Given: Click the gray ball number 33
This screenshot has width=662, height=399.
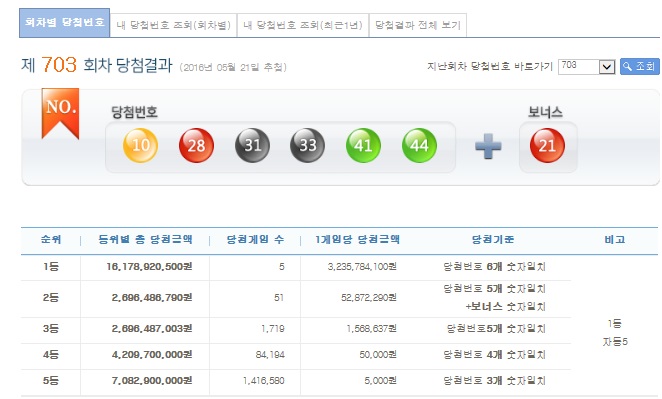Looking at the screenshot, I should point(308,145).
